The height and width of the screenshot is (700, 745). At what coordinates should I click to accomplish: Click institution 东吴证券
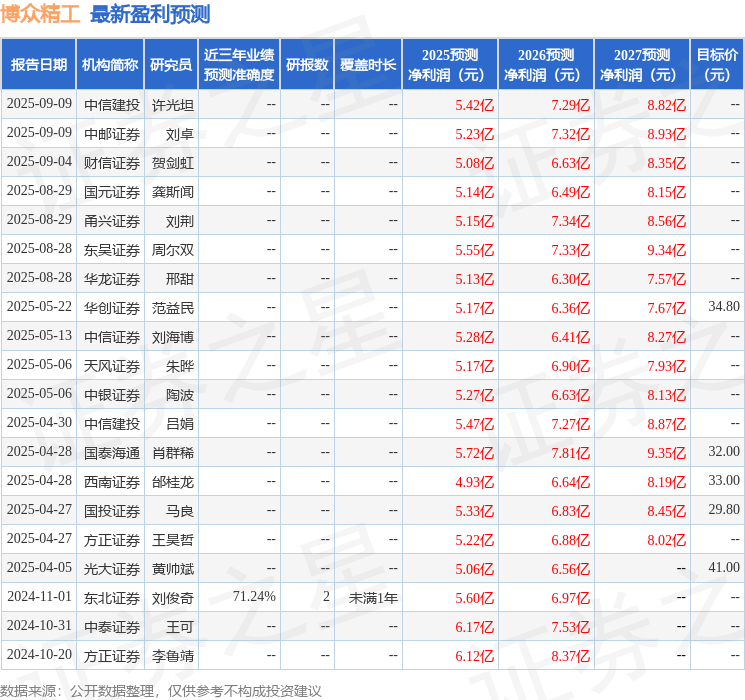tap(112, 250)
